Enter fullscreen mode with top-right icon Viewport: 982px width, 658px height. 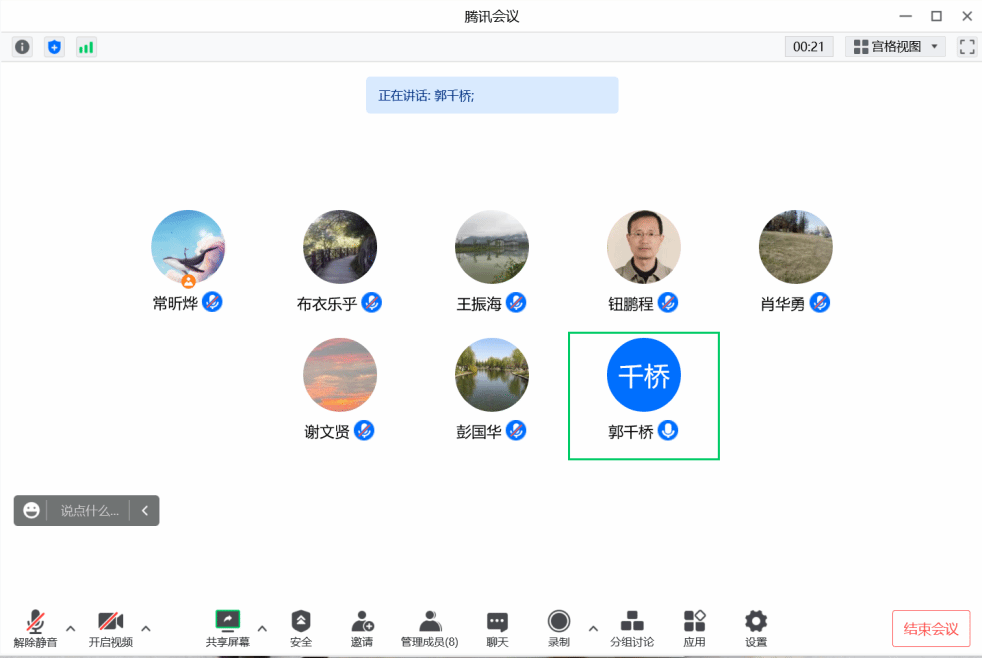point(966,47)
